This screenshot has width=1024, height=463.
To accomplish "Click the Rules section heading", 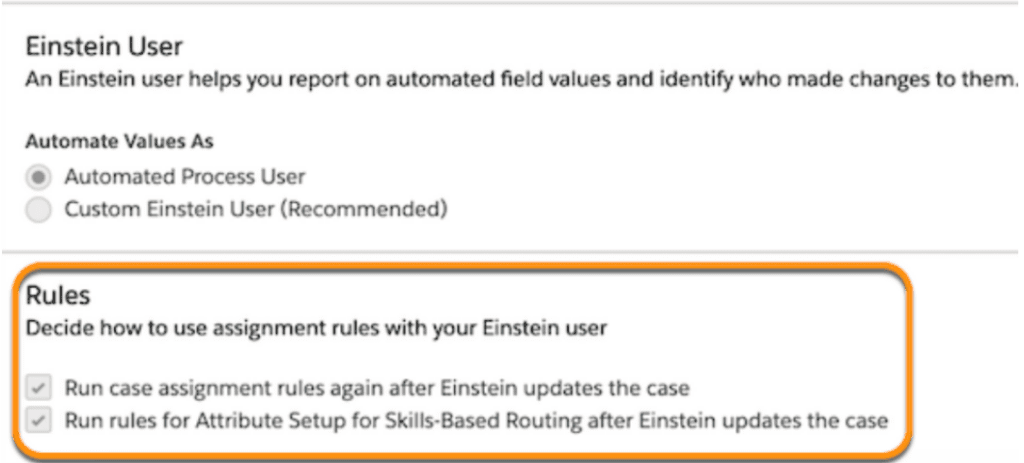I will (x=58, y=296).
